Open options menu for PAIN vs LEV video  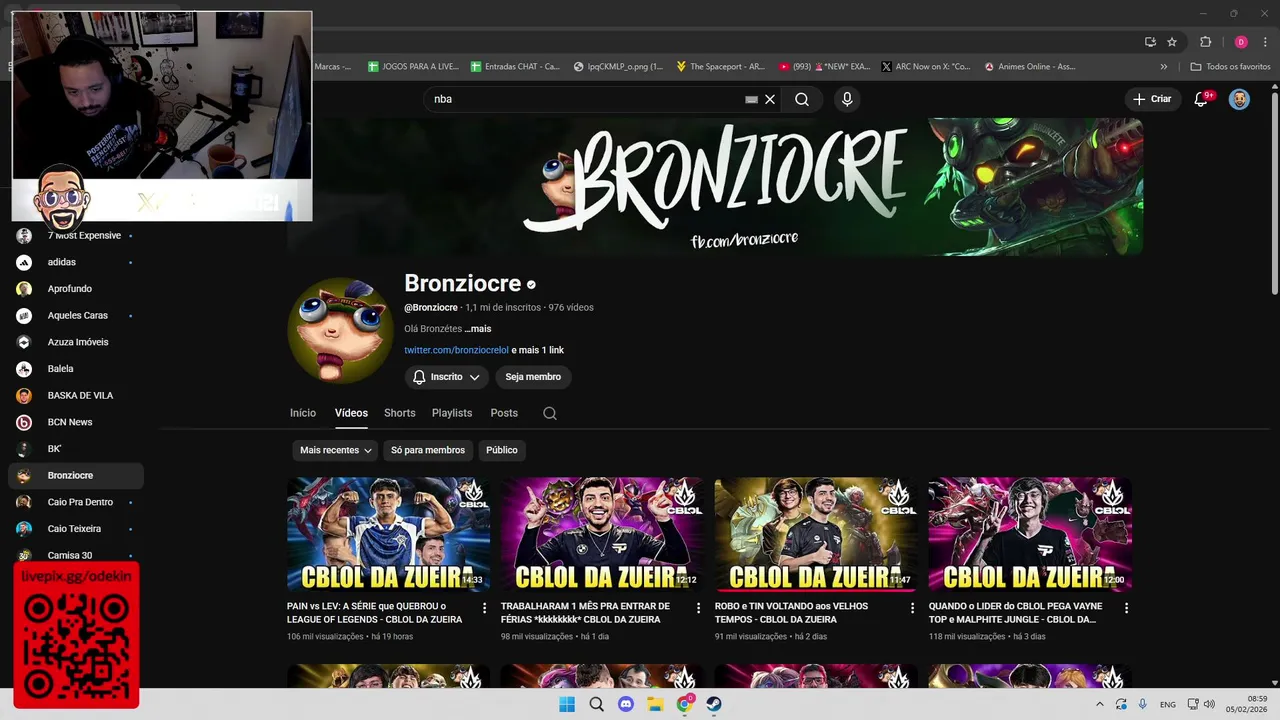tap(485, 608)
